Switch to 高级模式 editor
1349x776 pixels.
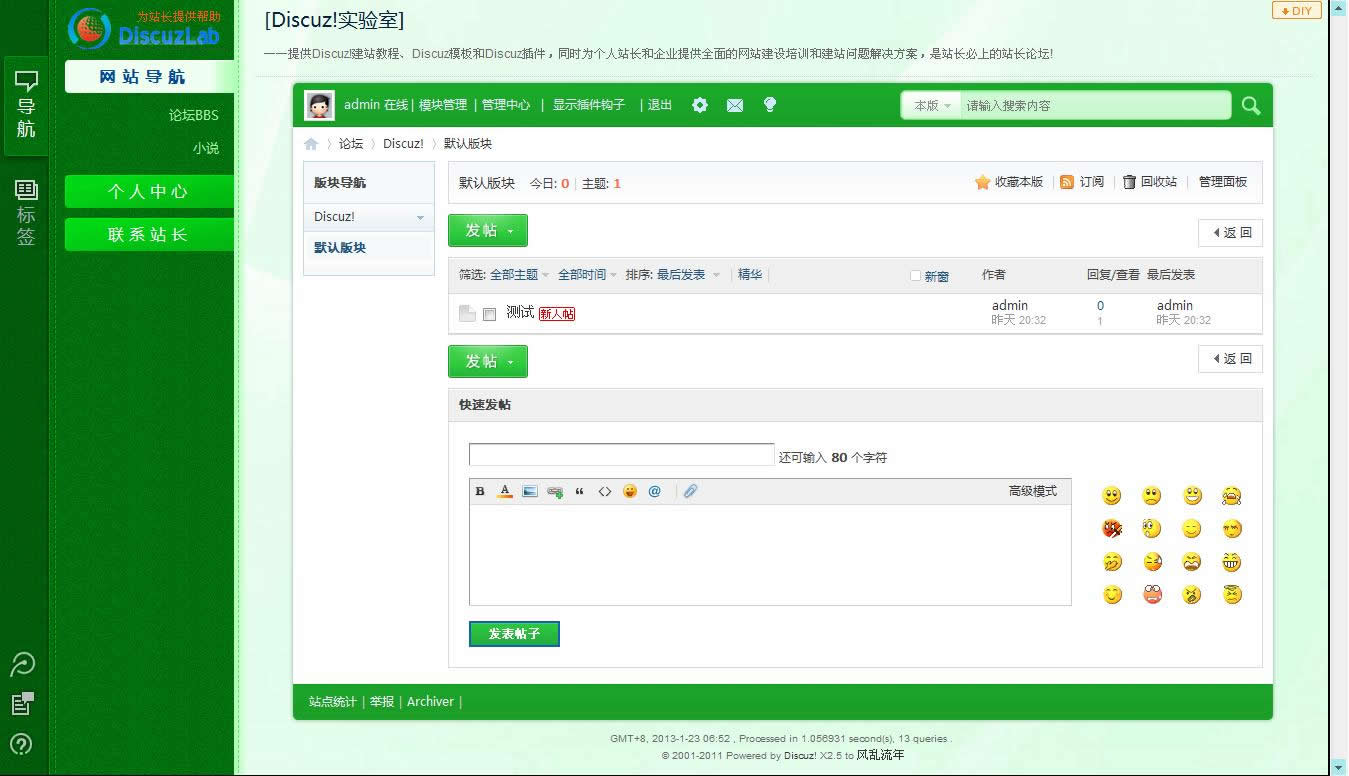click(1033, 491)
